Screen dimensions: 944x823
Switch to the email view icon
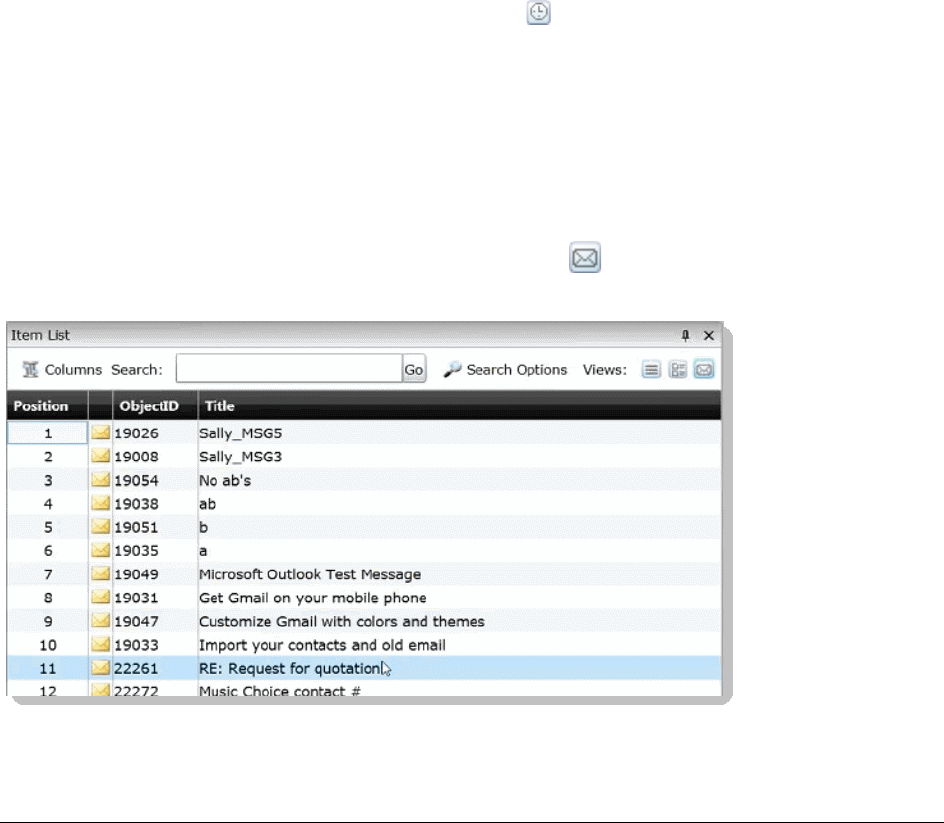pos(704,369)
